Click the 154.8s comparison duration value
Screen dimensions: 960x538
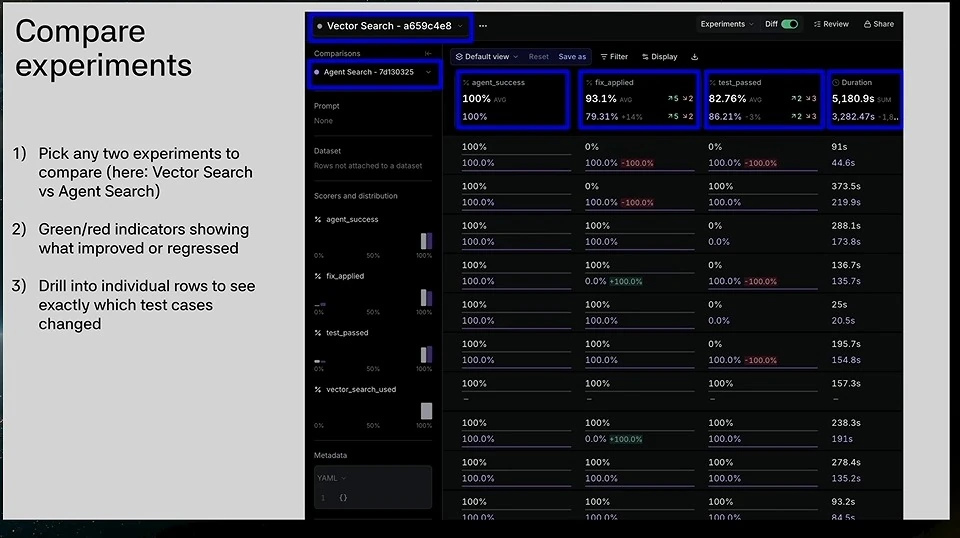click(846, 360)
